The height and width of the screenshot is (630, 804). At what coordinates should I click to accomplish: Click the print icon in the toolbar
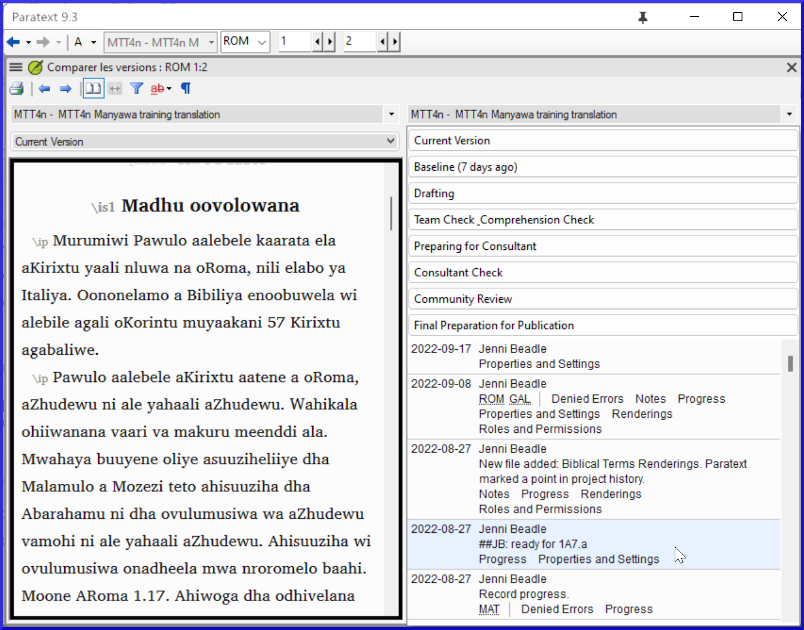16,89
